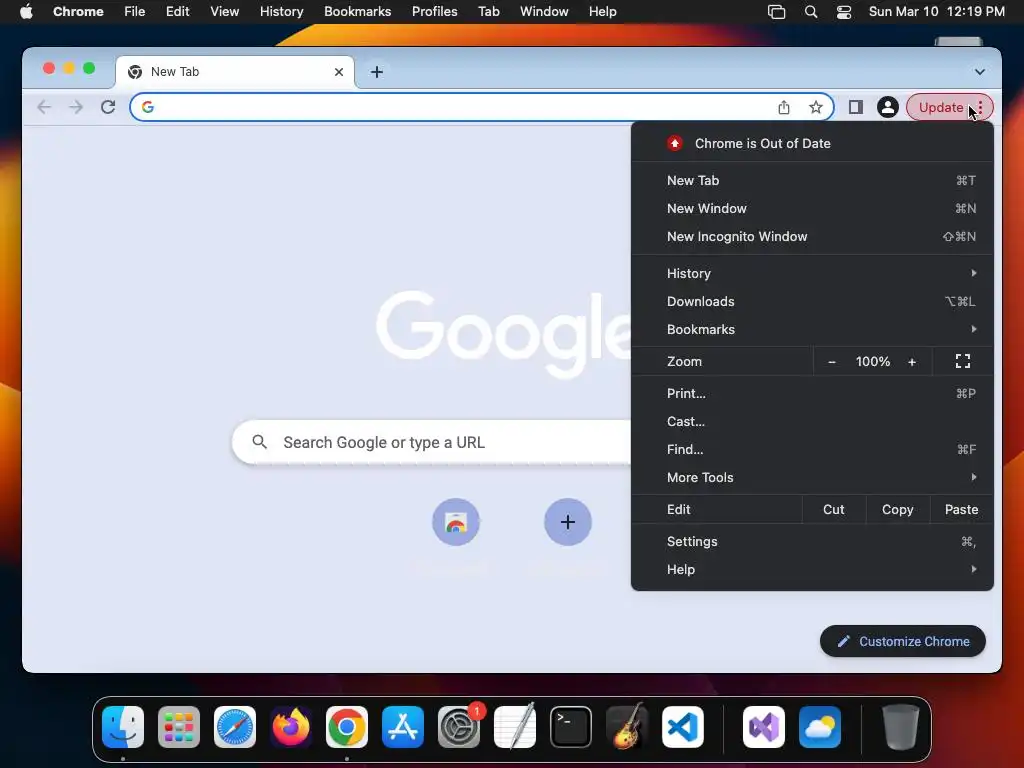Open the File menu in menu bar
Image resolution: width=1024 pixels, height=768 pixels.
tap(135, 12)
